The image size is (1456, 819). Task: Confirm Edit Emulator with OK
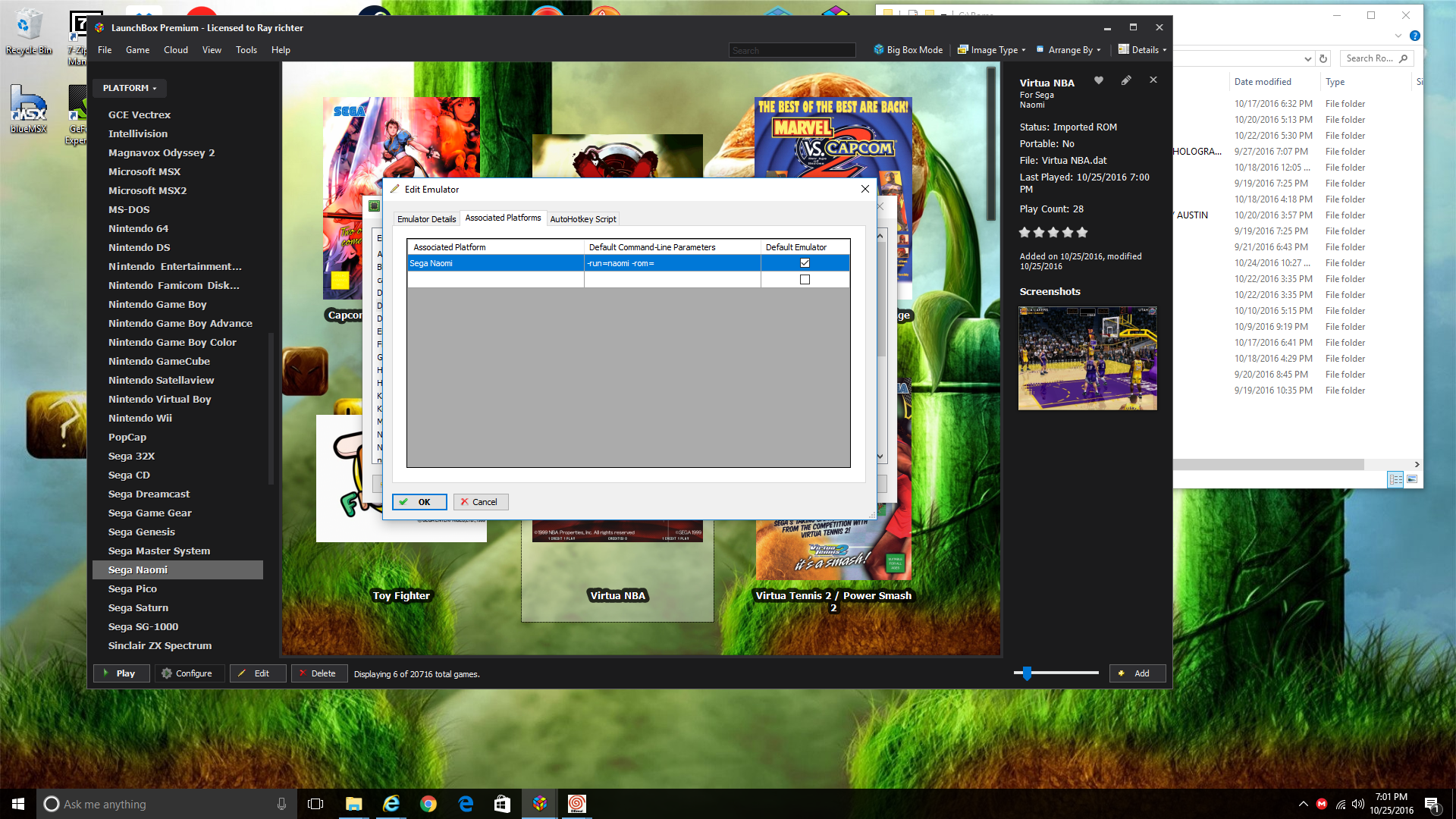click(x=419, y=502)
